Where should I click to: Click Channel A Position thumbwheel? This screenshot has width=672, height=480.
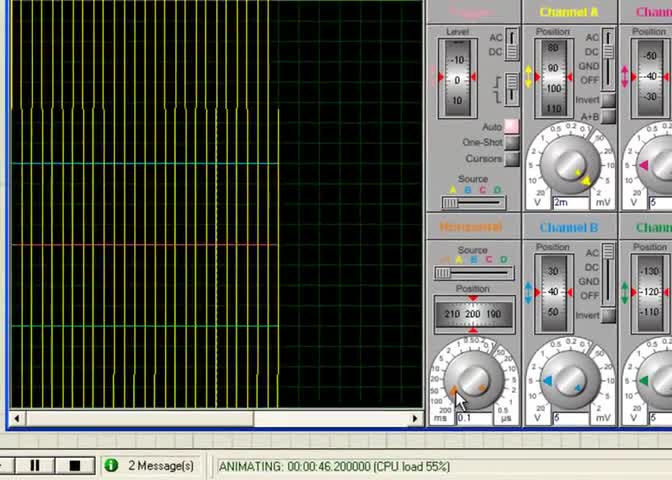click(553, 78)
